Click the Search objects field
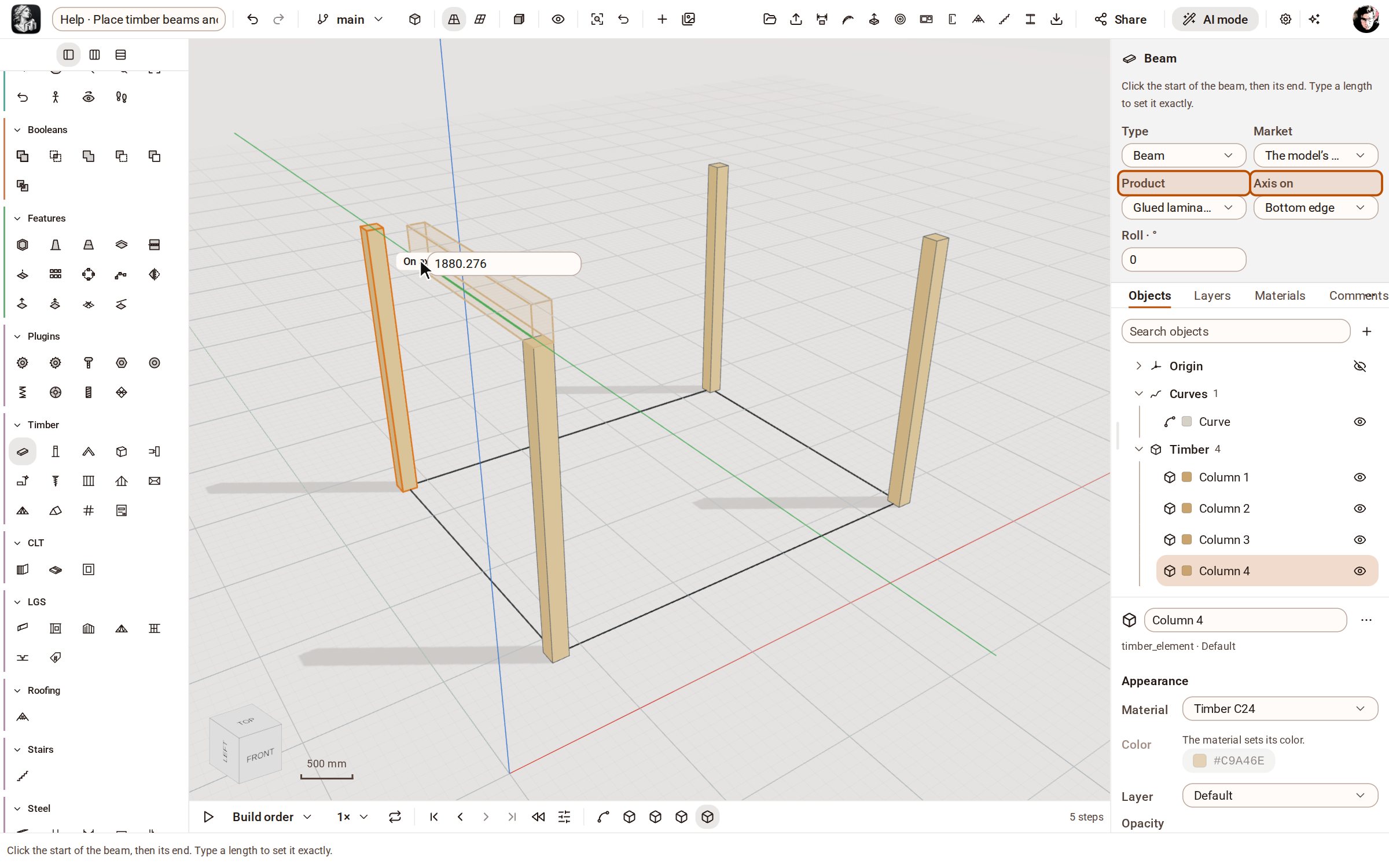1389x868 pixels. [x=1236, y=331]
